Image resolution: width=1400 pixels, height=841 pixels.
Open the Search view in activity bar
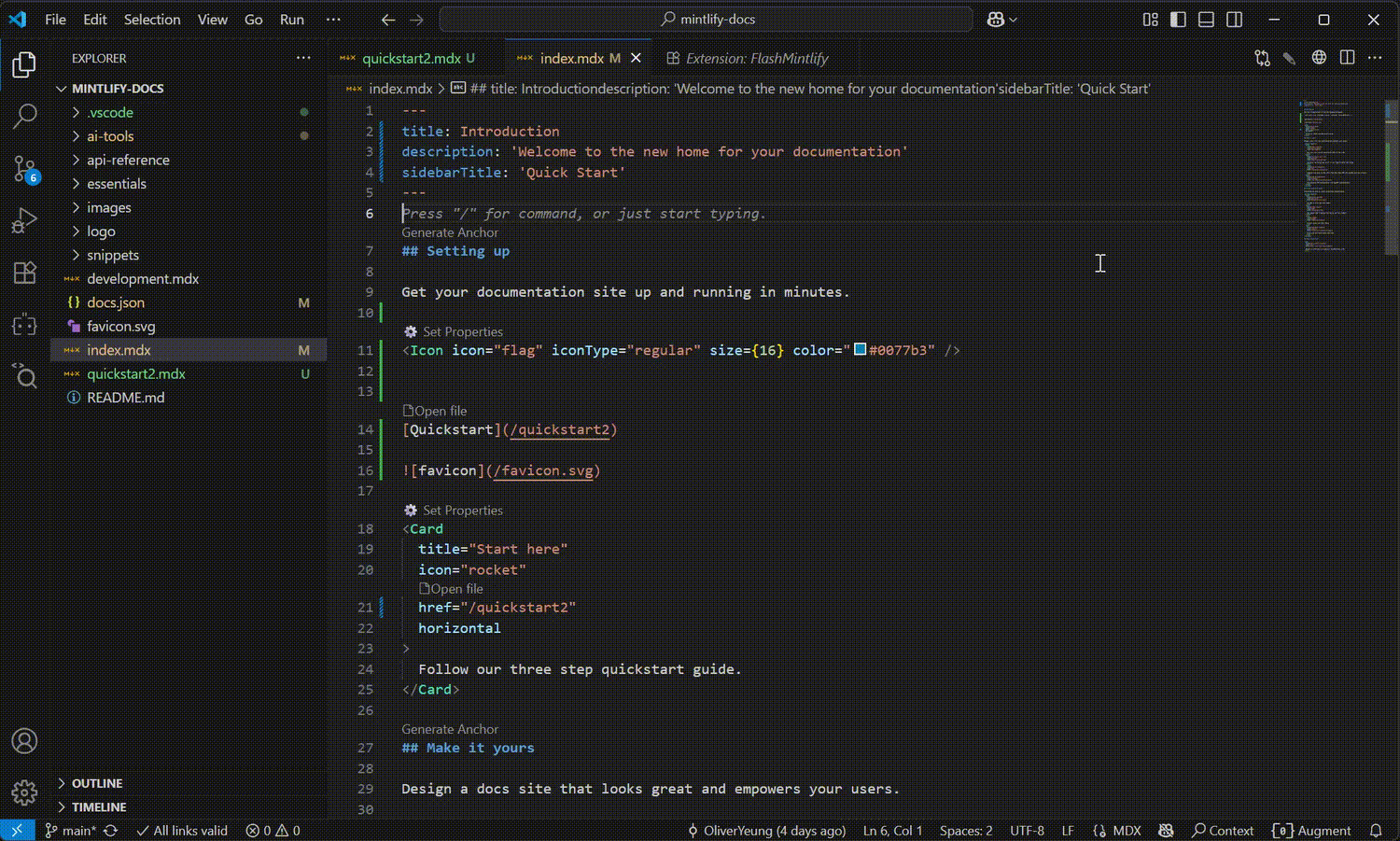pyautogui.click(x=24, y=116)
